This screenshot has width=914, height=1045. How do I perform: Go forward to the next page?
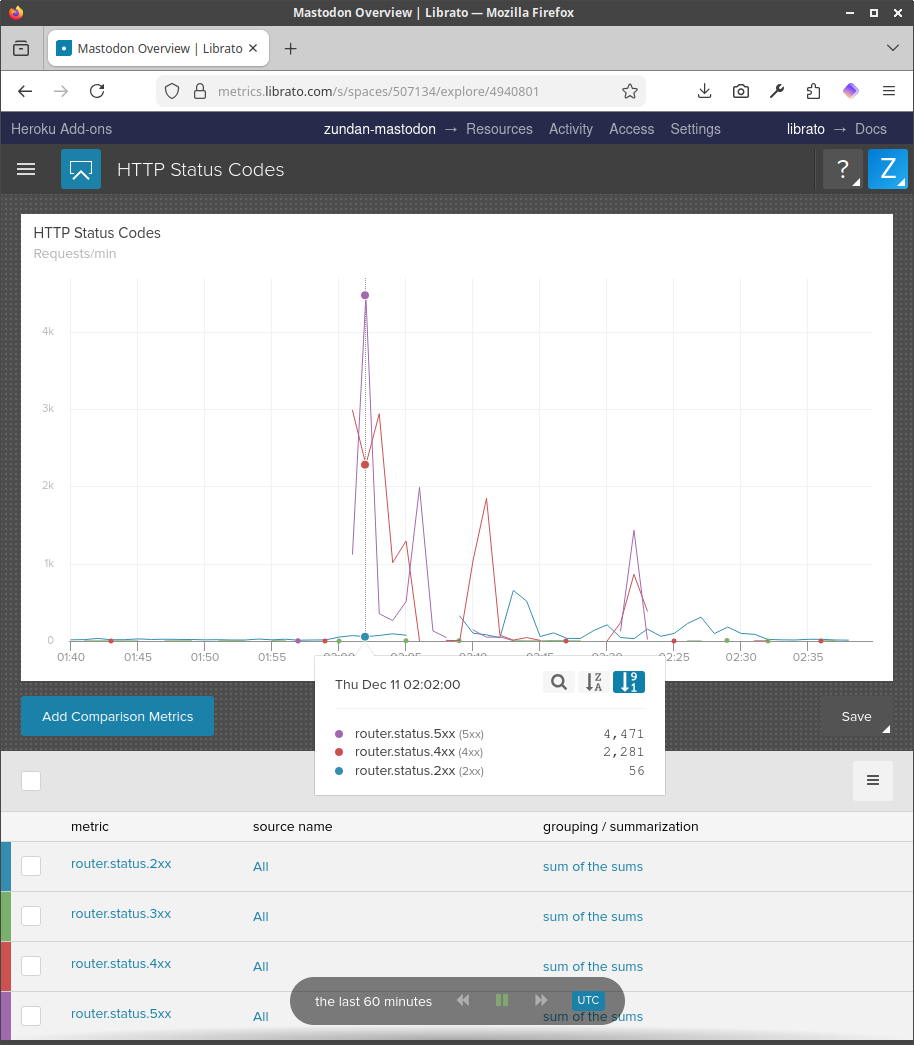61,91
